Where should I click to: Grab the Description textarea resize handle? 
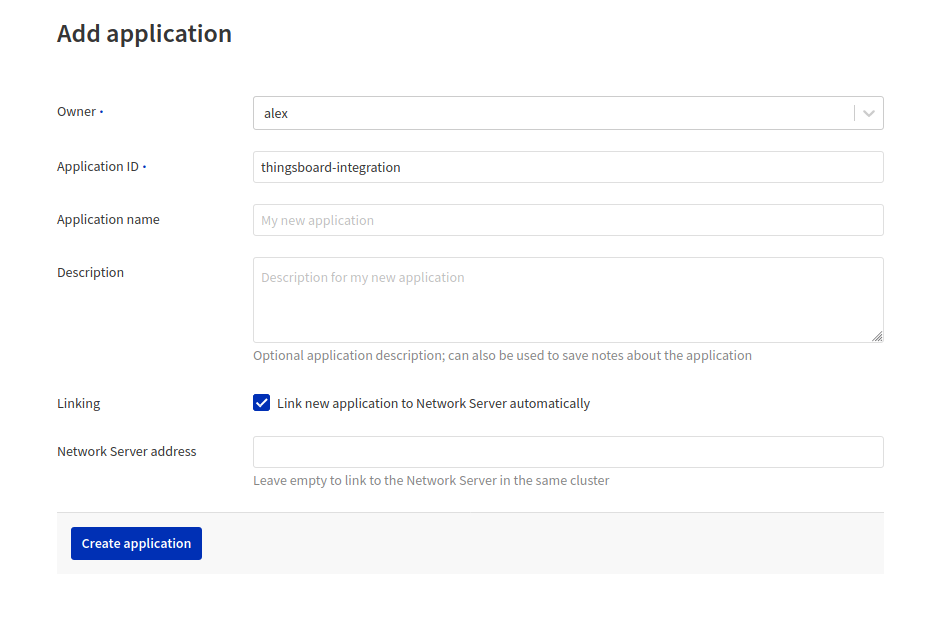pyautogui.click(x=877, y=337)
